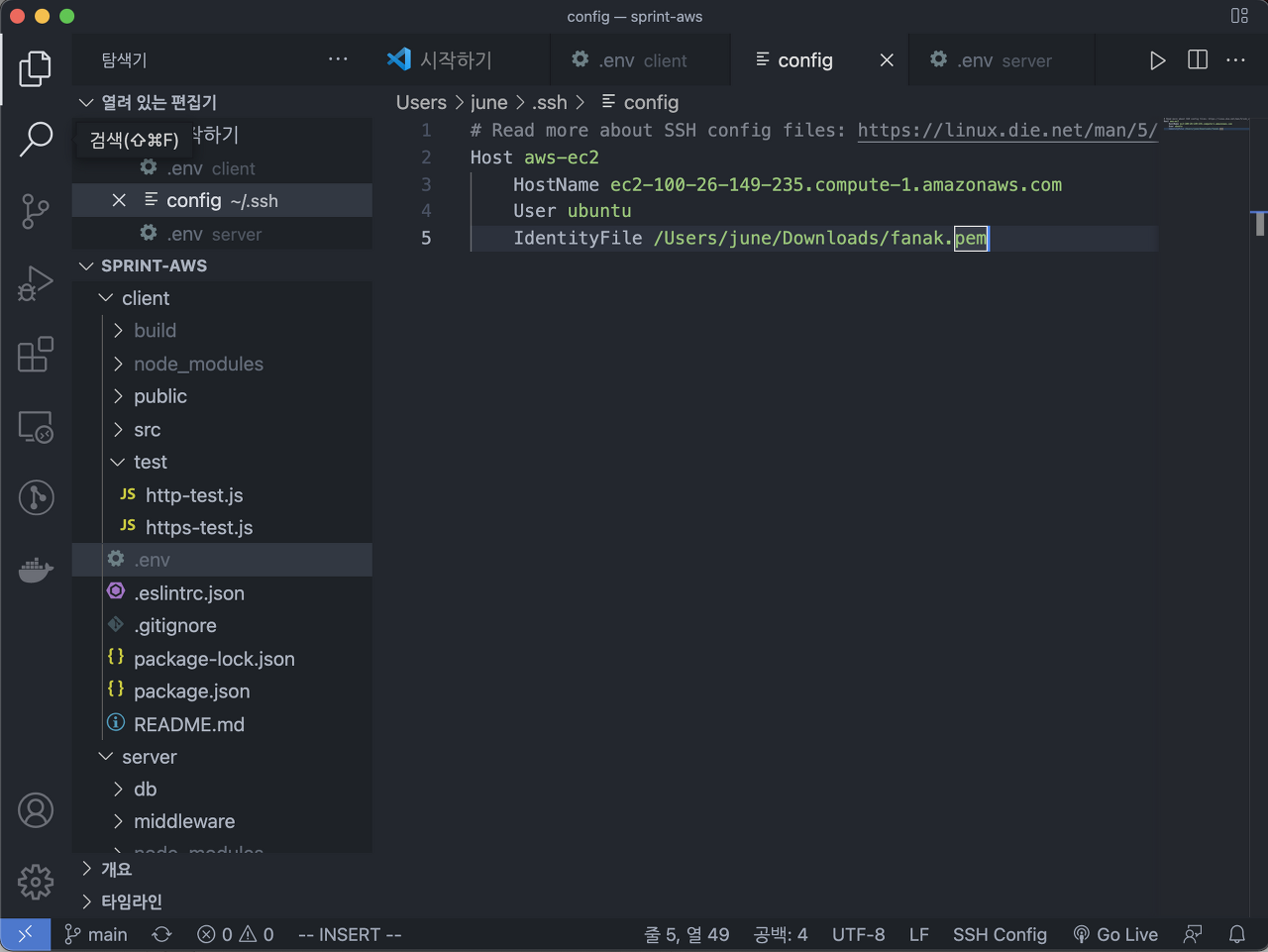Close the config editor tab
Viewport: 1268px width, 952px height.
click(887, 60)
